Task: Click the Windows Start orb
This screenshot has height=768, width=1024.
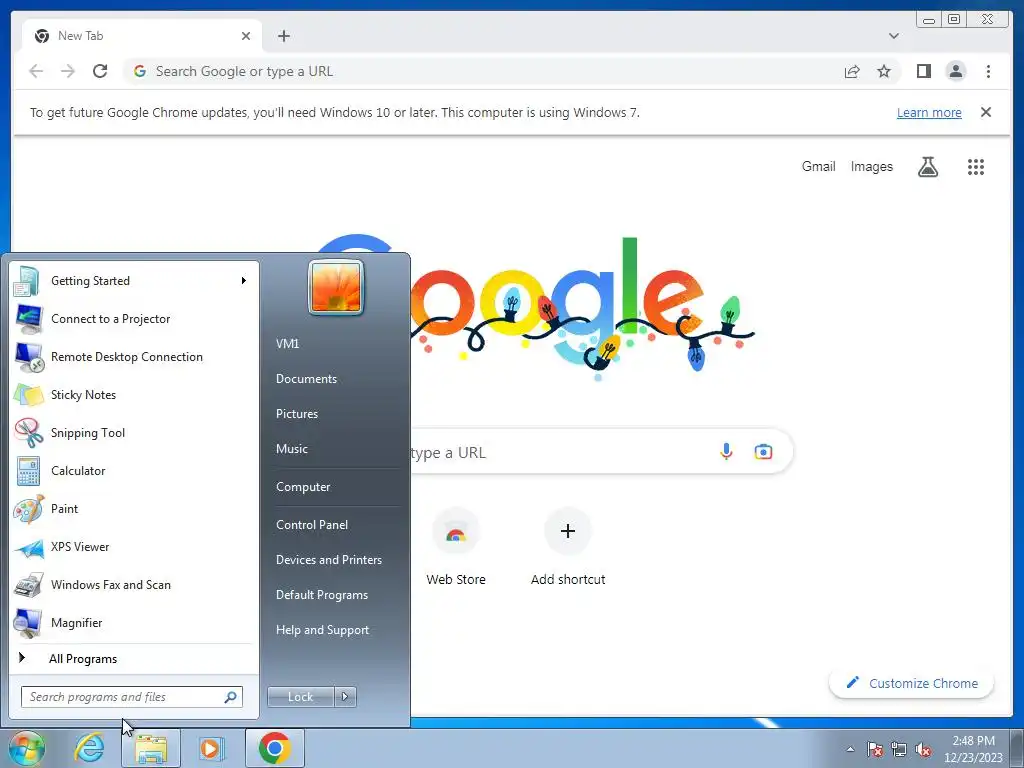Action: click(26, 748)
